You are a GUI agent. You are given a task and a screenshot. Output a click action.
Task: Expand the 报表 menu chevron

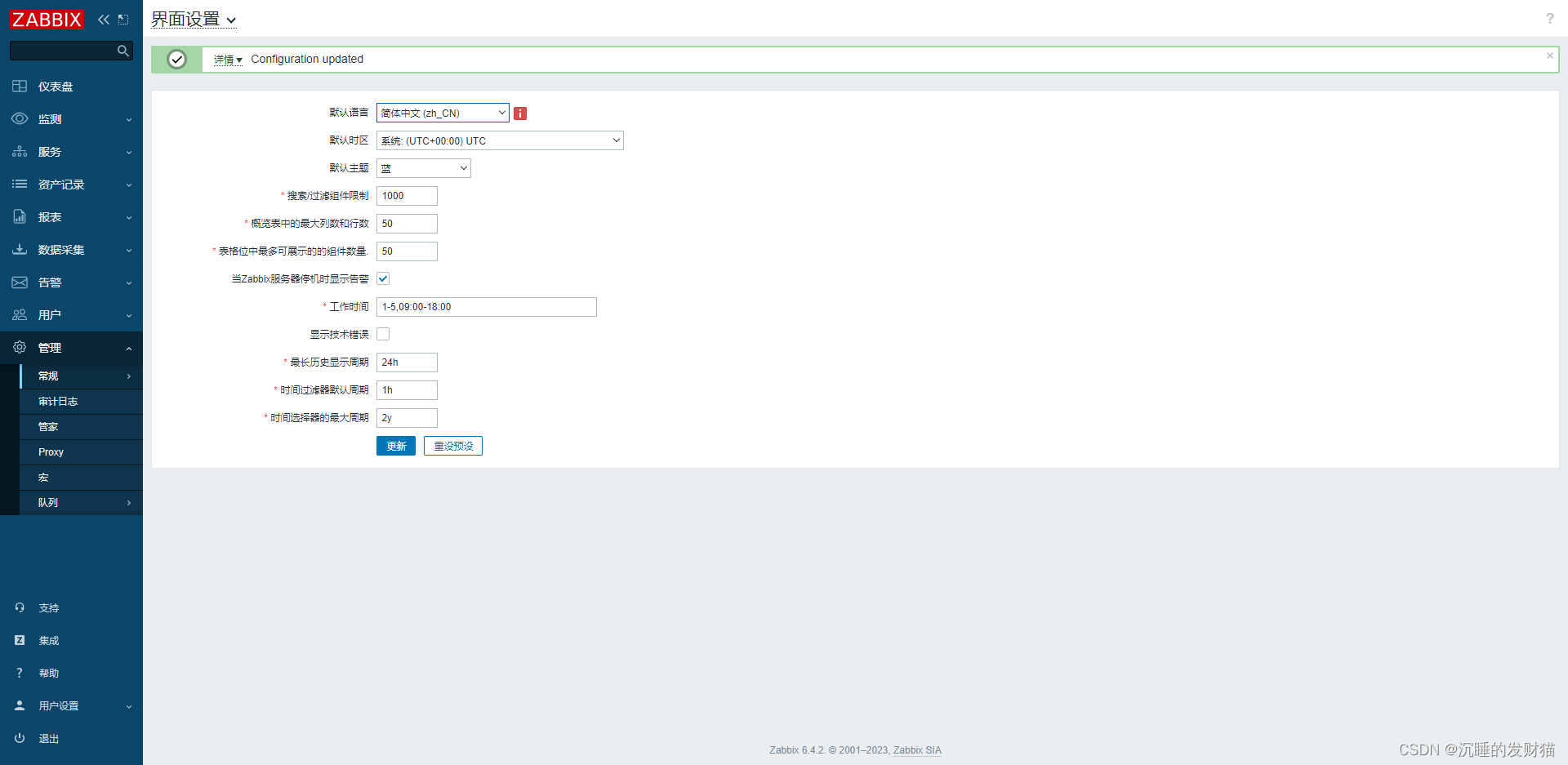point(129,218)
